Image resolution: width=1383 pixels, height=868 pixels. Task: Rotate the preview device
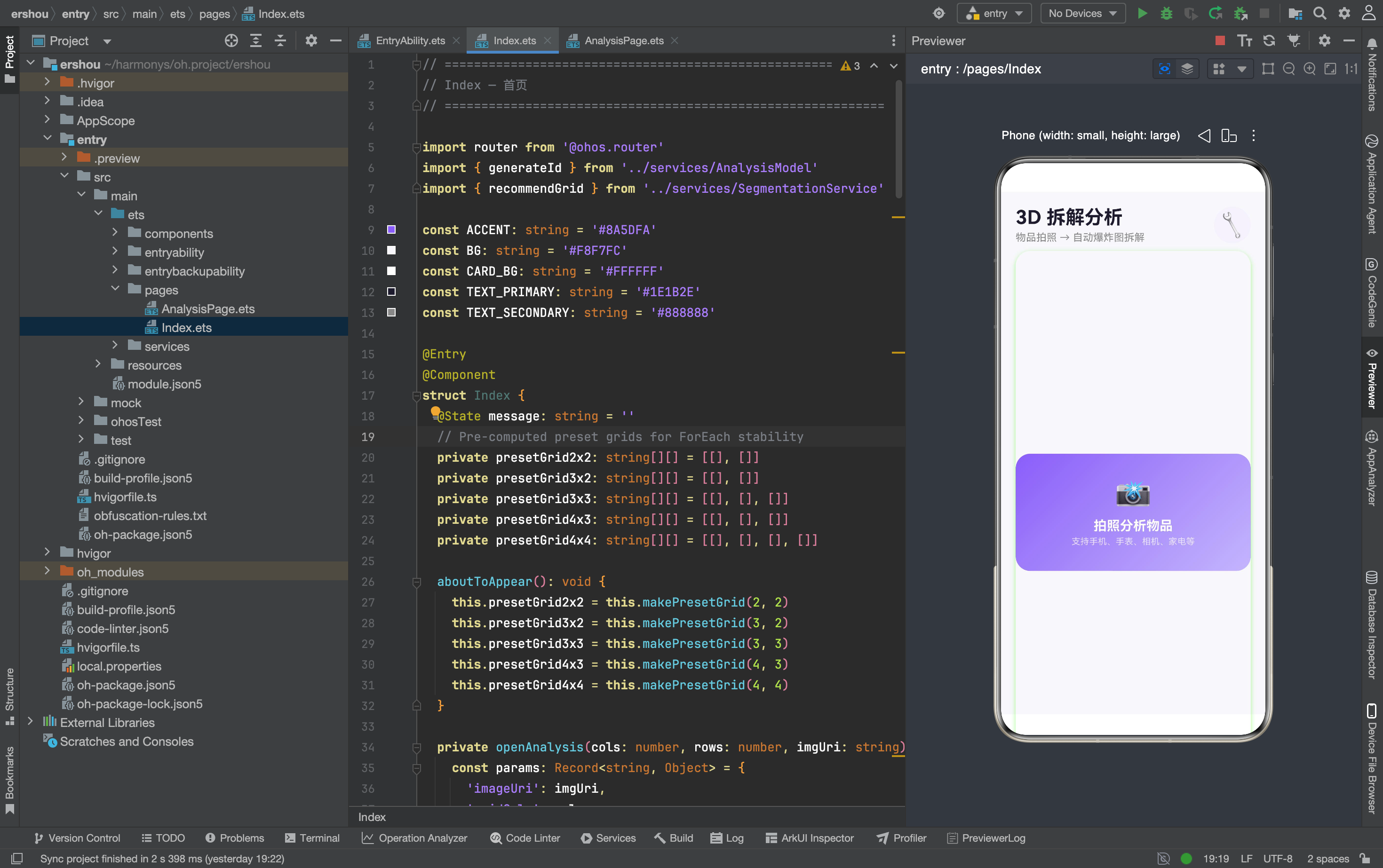tap(1229, 135)
